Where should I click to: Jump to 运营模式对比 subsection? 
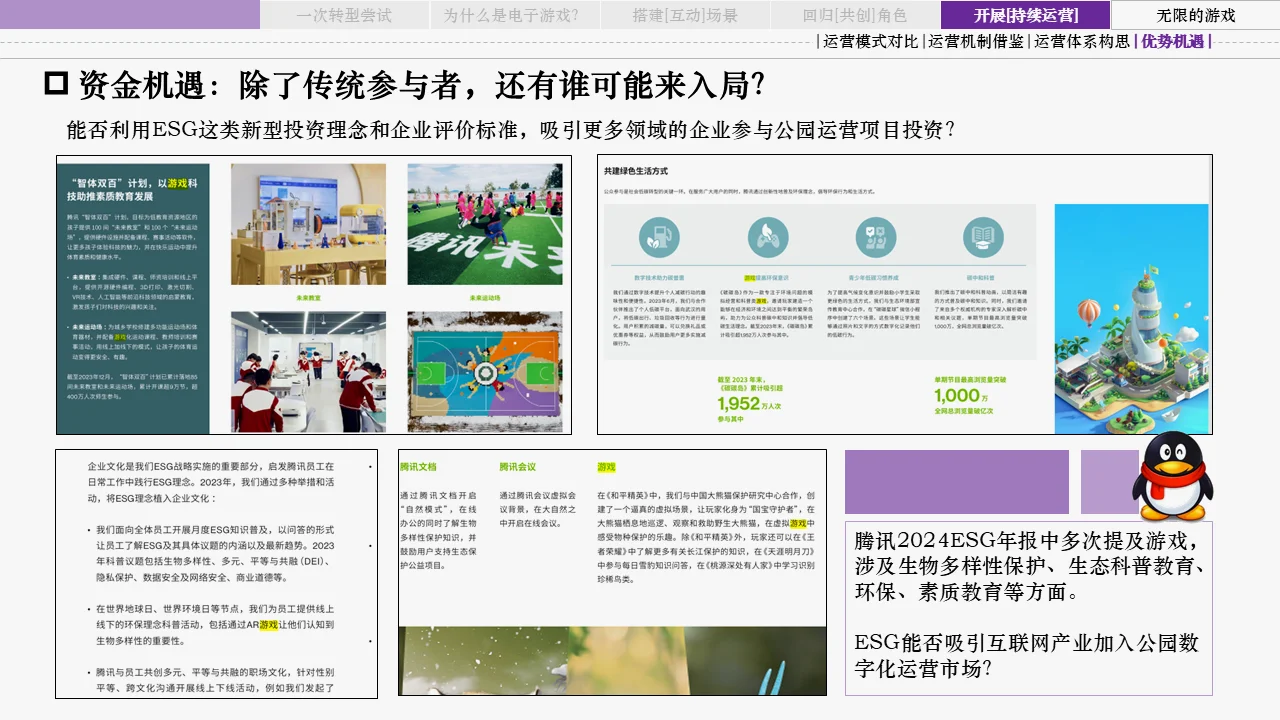point(870,42)
